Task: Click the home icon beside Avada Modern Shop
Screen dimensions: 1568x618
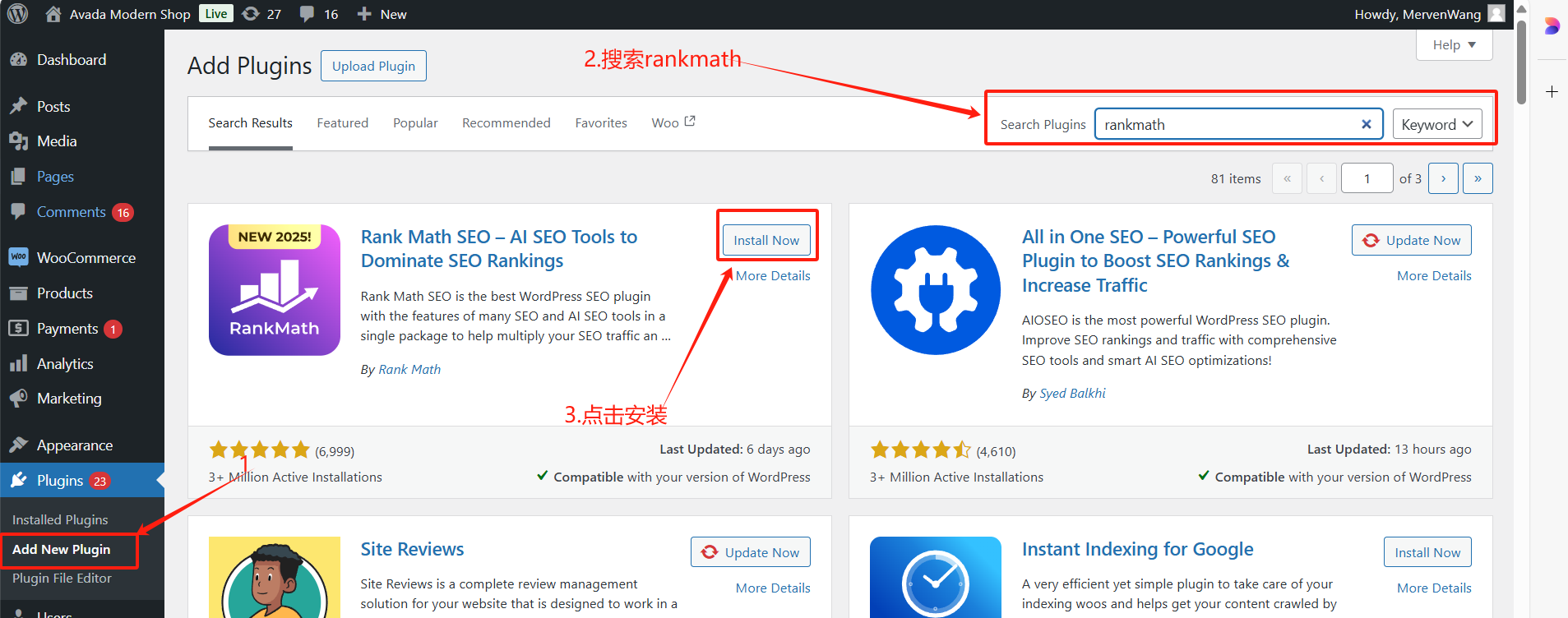Action: (x=53, y=14)
